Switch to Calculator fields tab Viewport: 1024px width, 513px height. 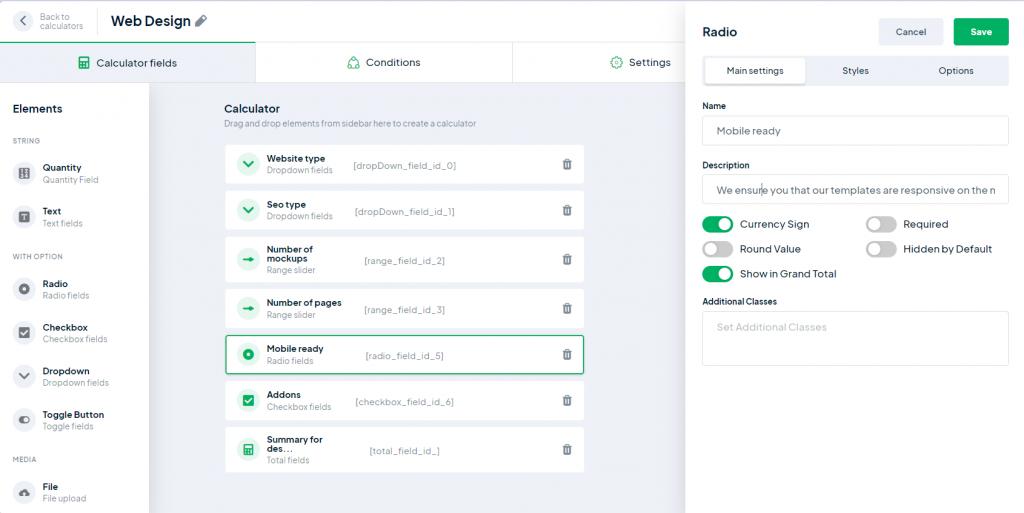127,63
